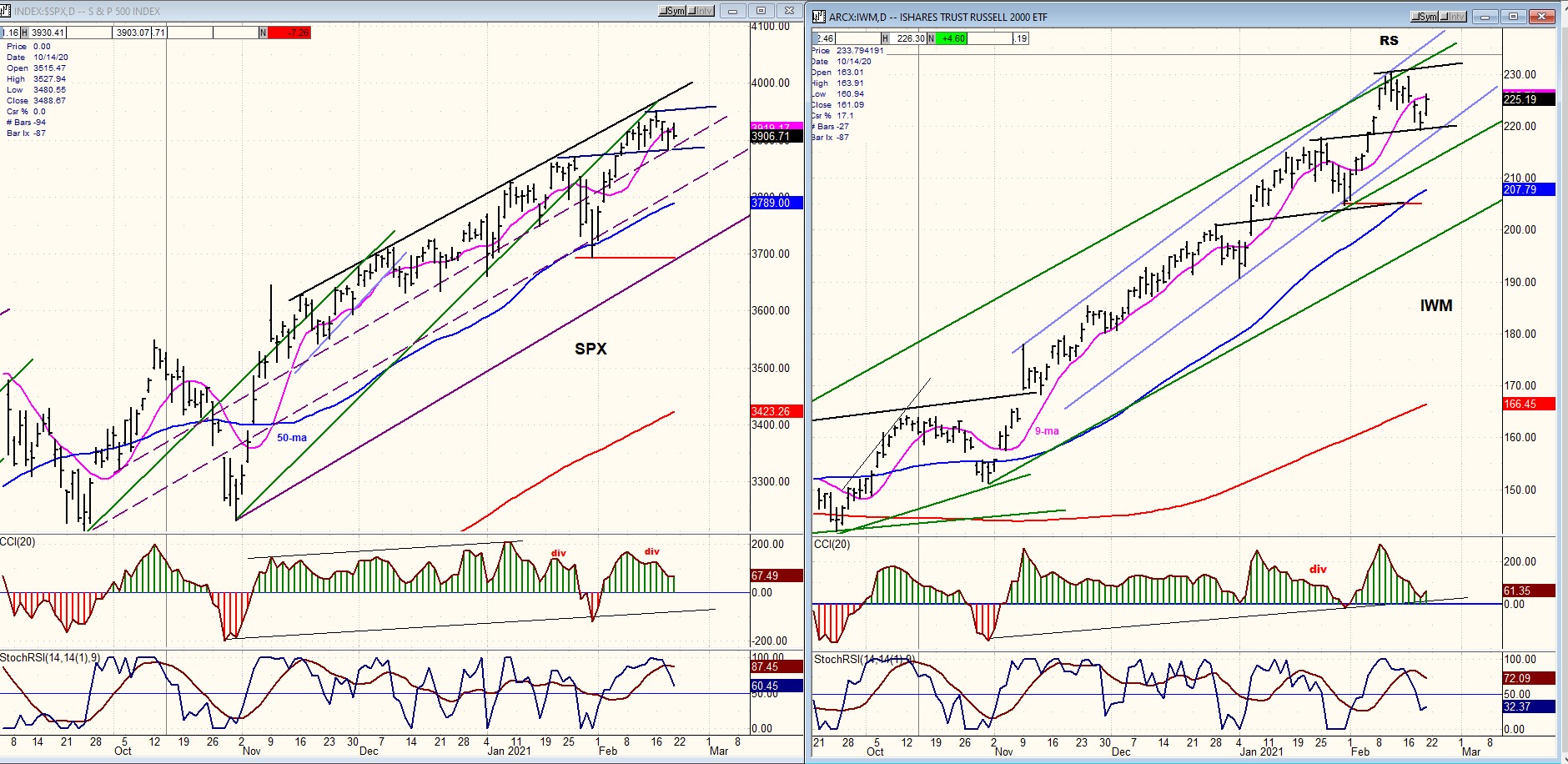
Task: Toggle the Intv checkbox in IWM window
Action: (x=1445, y=18)
